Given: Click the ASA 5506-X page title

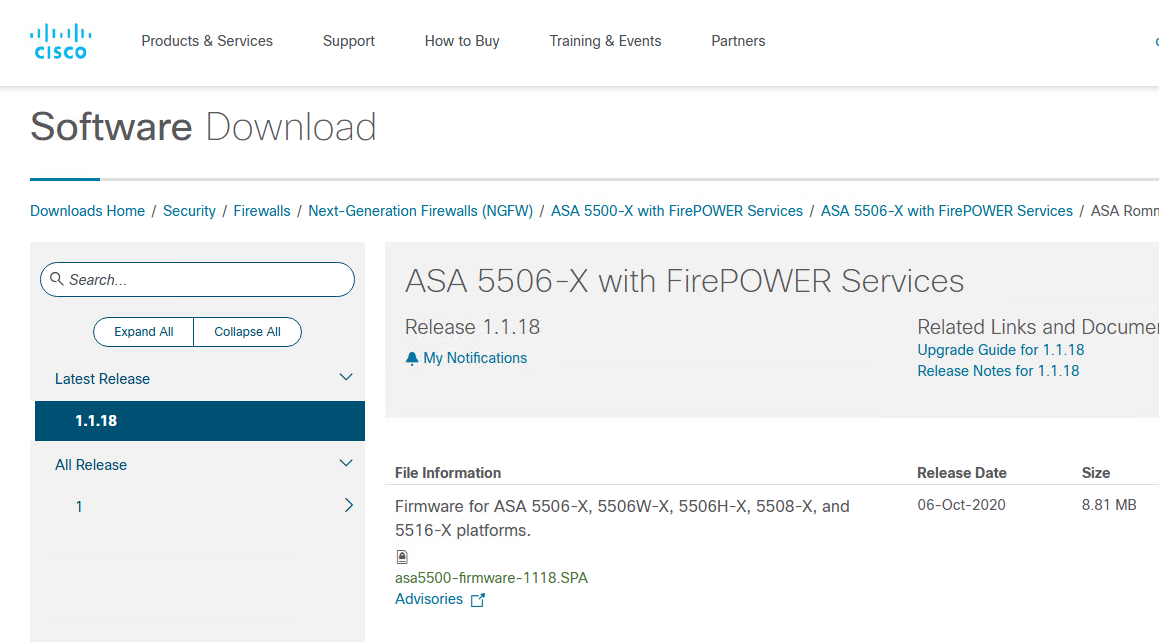Looking at the screenshot, I should (x=684, y=281).
